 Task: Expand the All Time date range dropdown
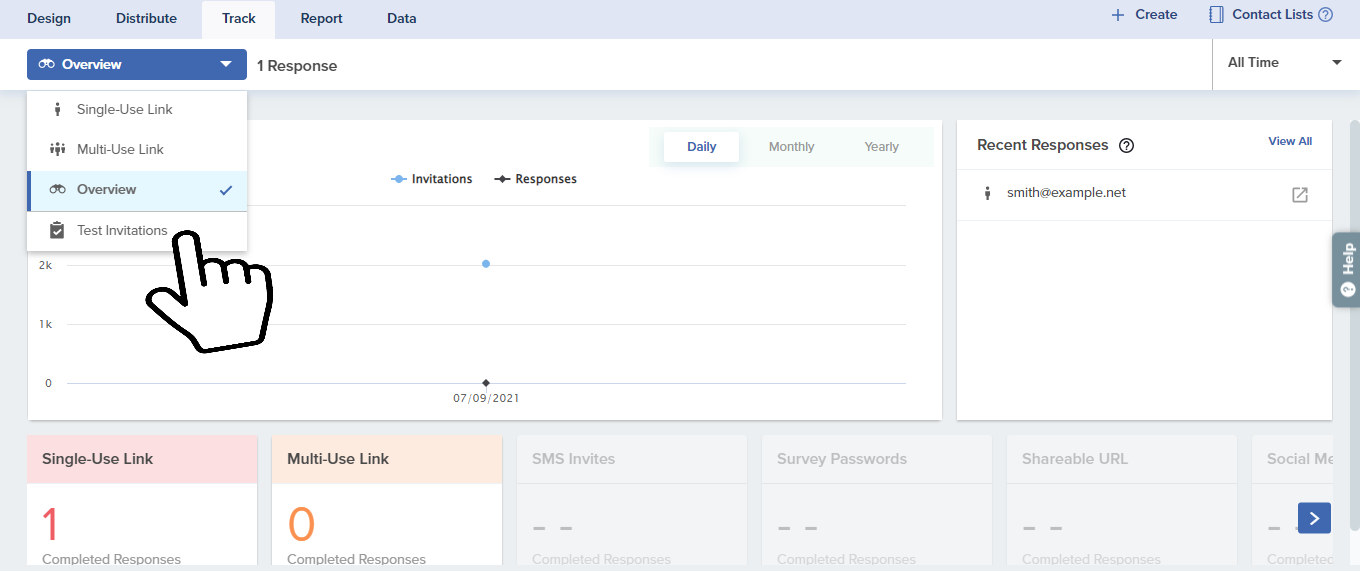[1284, 63]
